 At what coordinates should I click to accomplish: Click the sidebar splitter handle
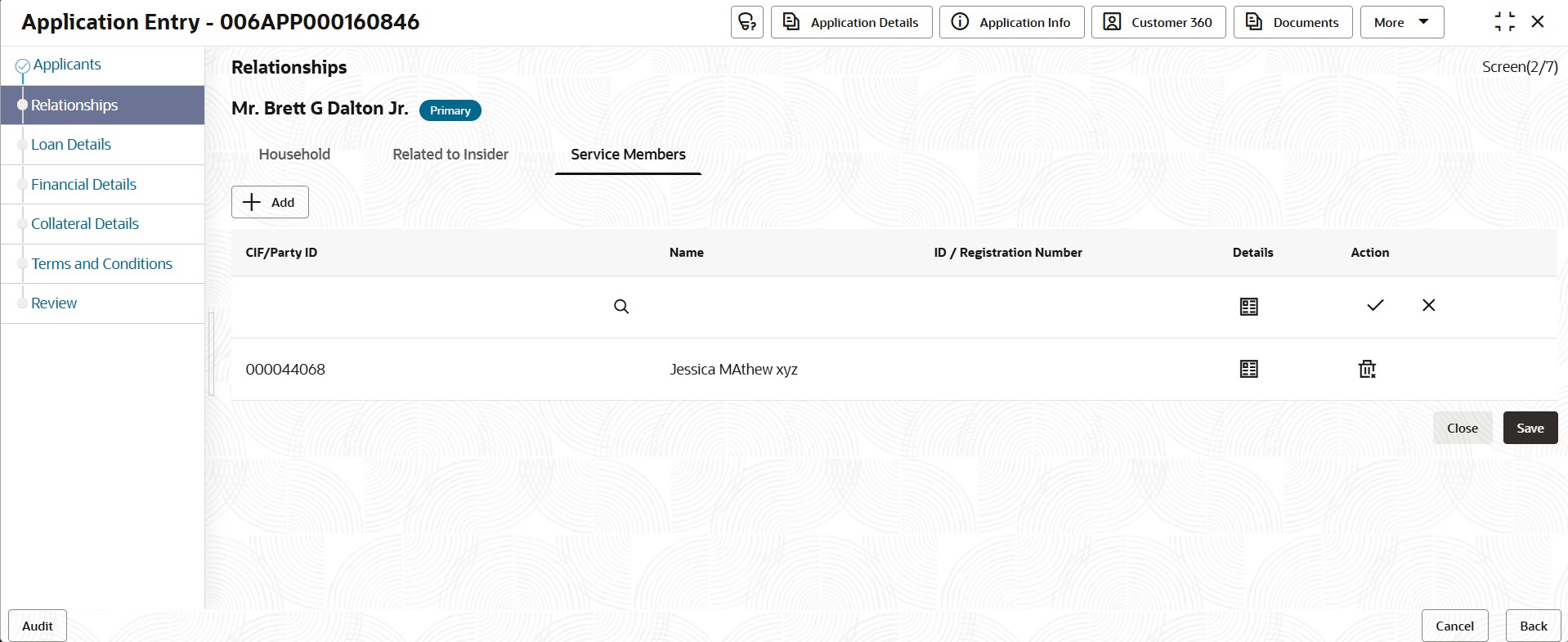(x=211, y=353)
